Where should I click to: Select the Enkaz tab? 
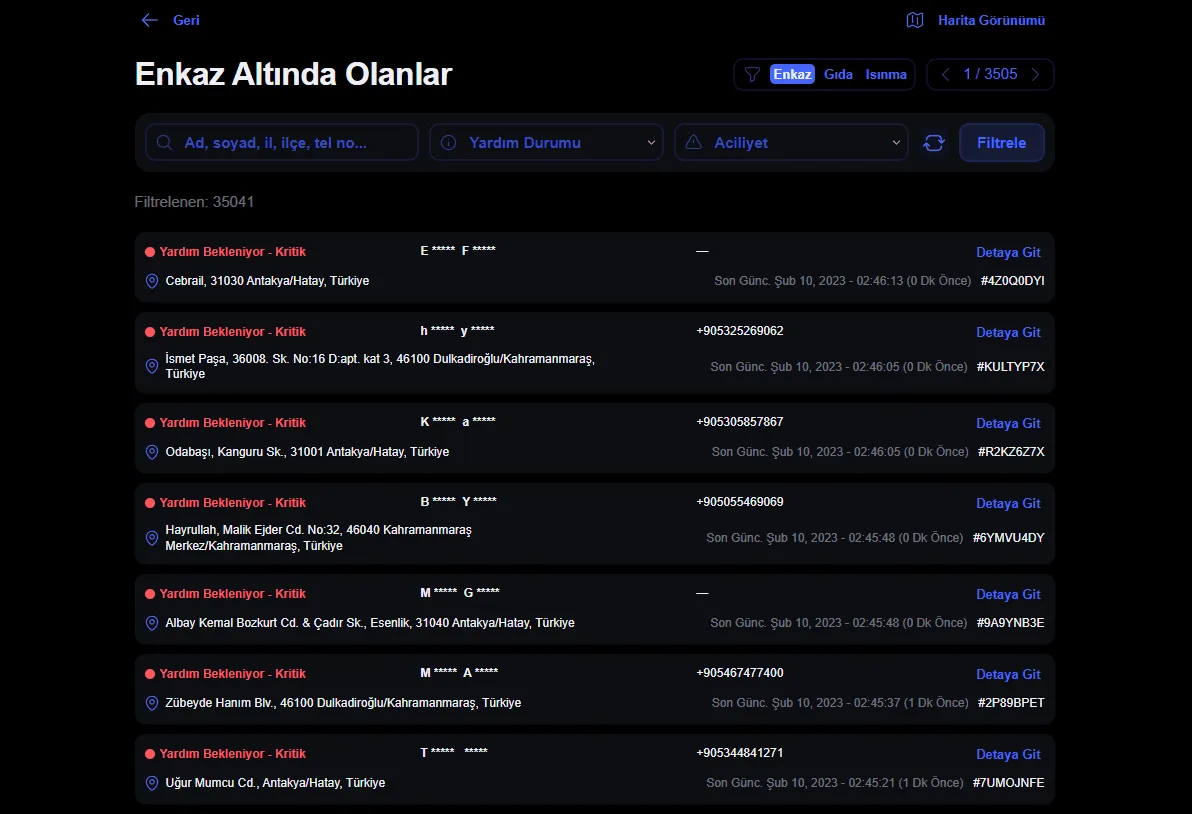coord(792,74)
